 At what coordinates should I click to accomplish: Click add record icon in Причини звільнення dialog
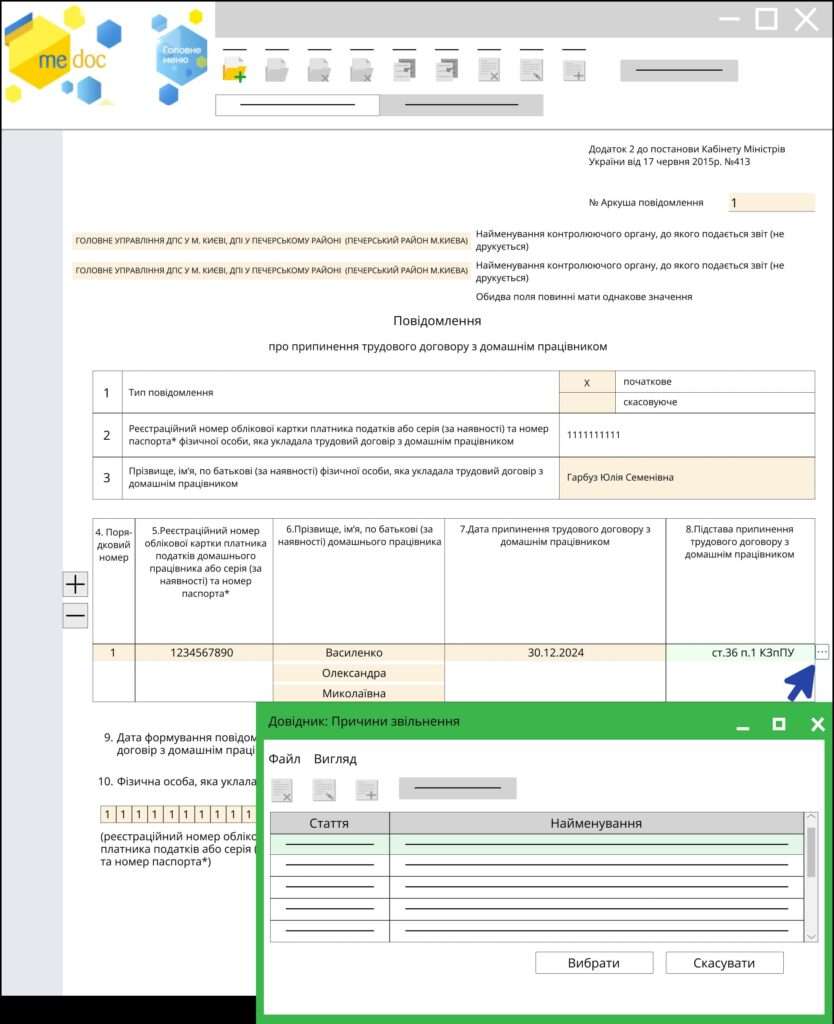coord(367,790)
